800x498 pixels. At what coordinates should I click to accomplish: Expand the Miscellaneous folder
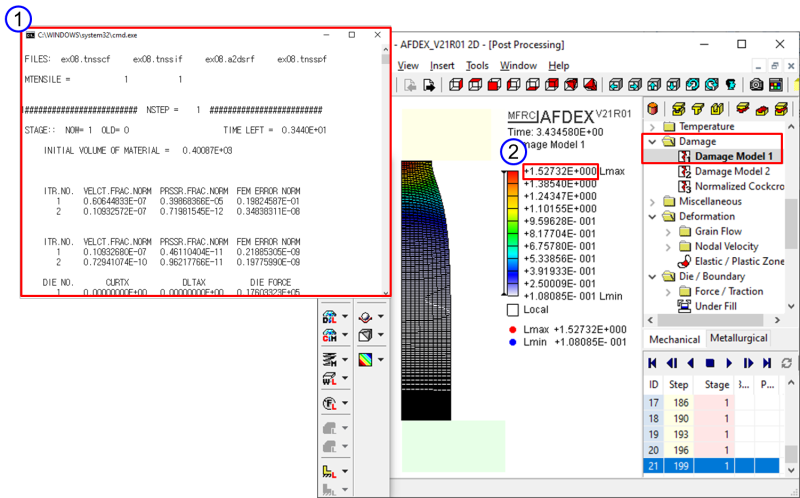(x=654, y=201)
